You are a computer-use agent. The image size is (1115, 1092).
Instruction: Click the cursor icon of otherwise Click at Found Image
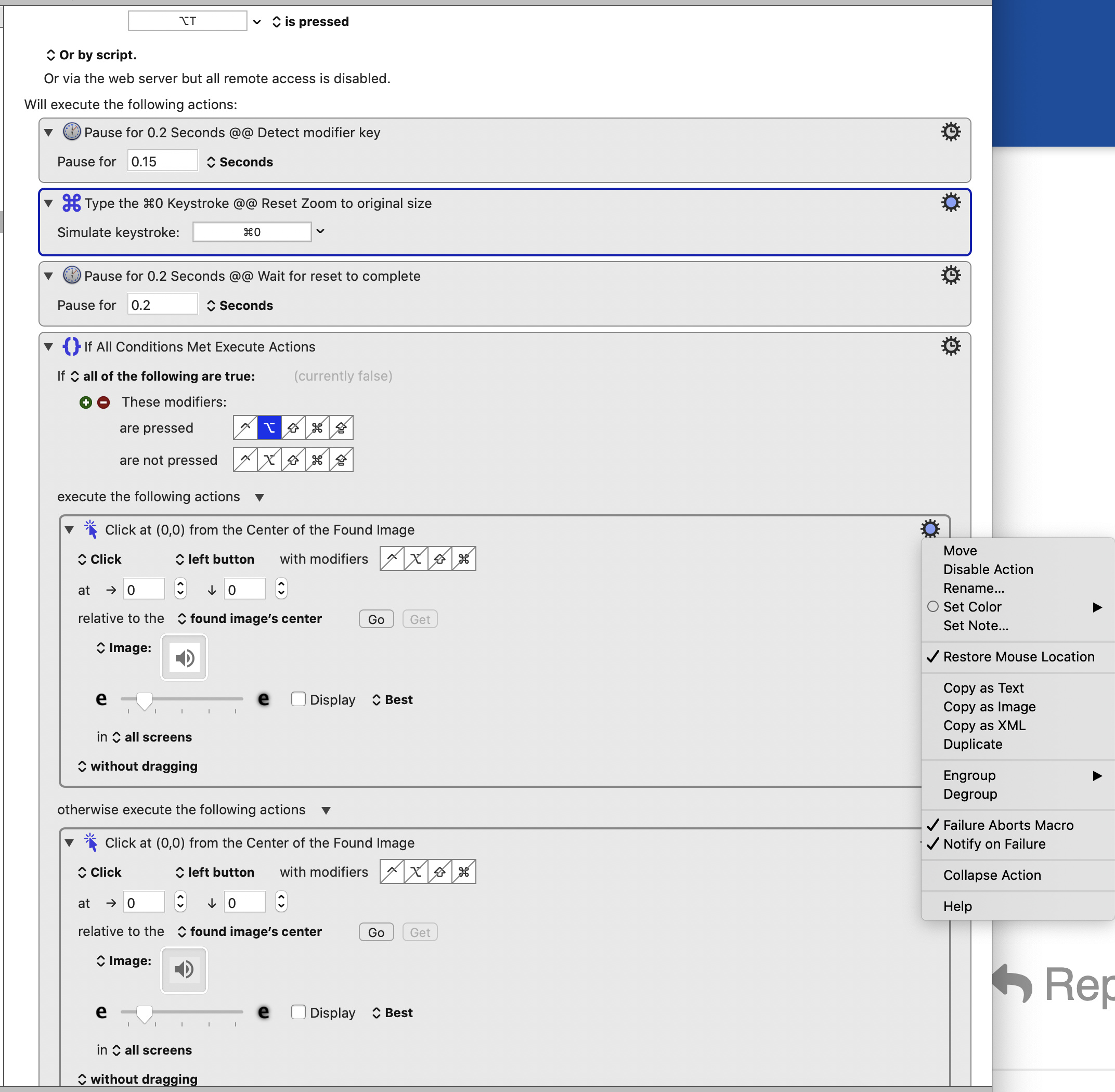click(x=90, y=842)
